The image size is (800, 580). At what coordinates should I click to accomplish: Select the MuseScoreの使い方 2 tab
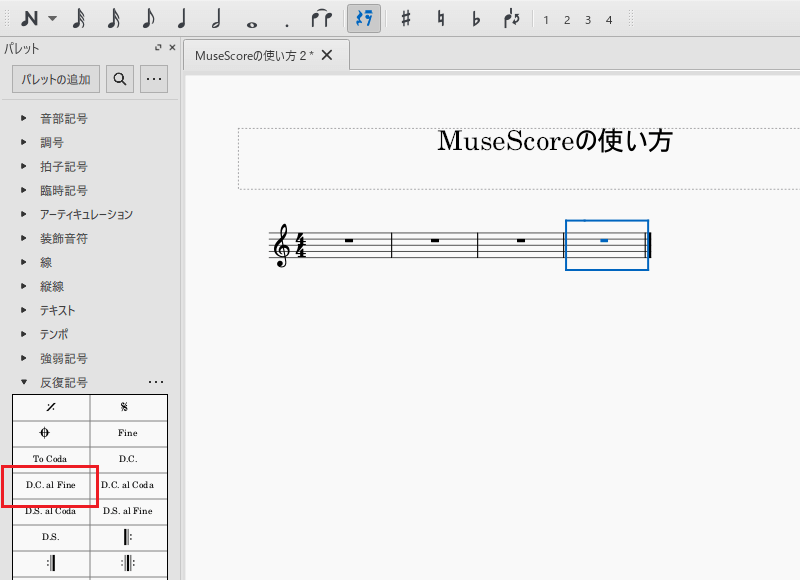coord(254,55)
